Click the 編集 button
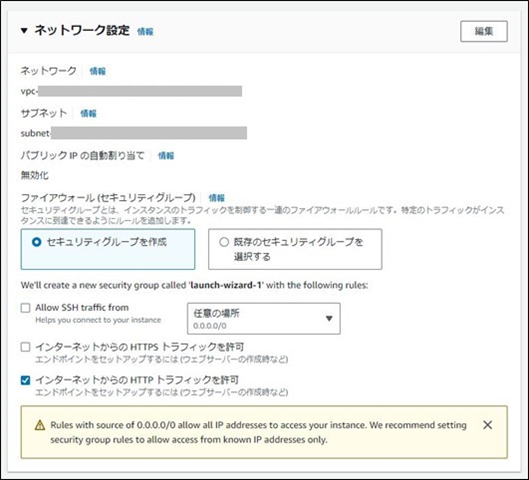Viewport: 529px width, 480px height. point(484,31)
